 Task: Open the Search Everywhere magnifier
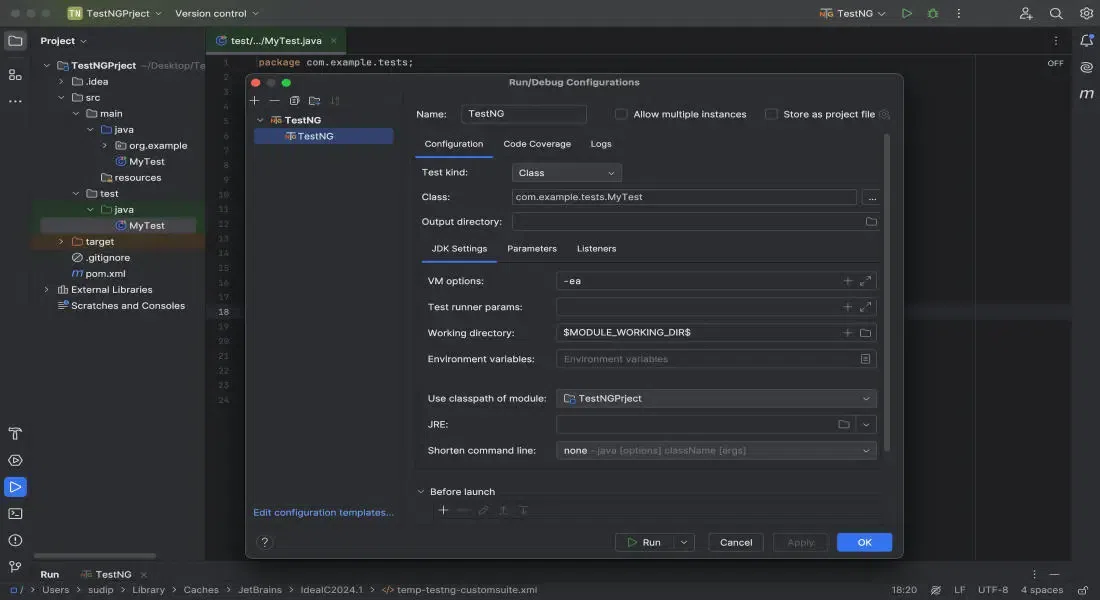[x=1055, y=13]
